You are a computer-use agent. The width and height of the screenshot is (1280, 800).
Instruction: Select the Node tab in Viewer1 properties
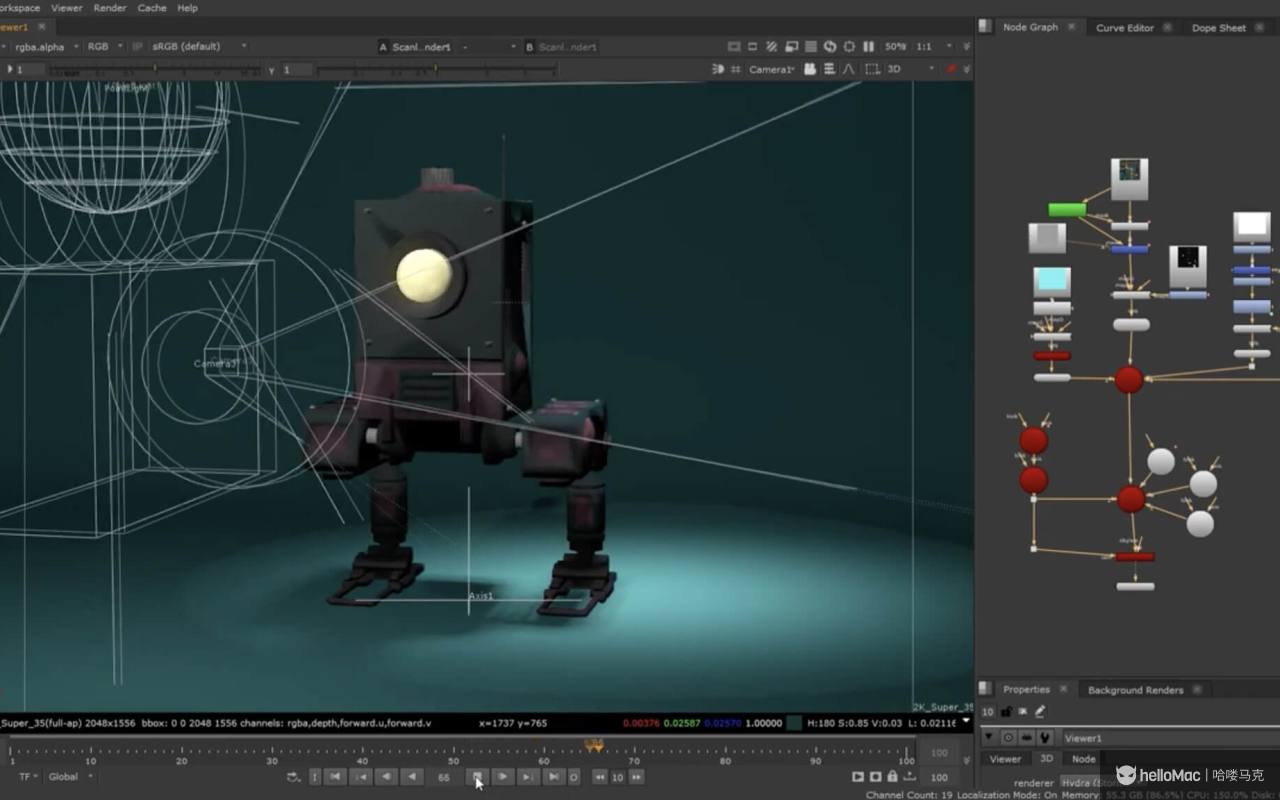pos(1084,759)
